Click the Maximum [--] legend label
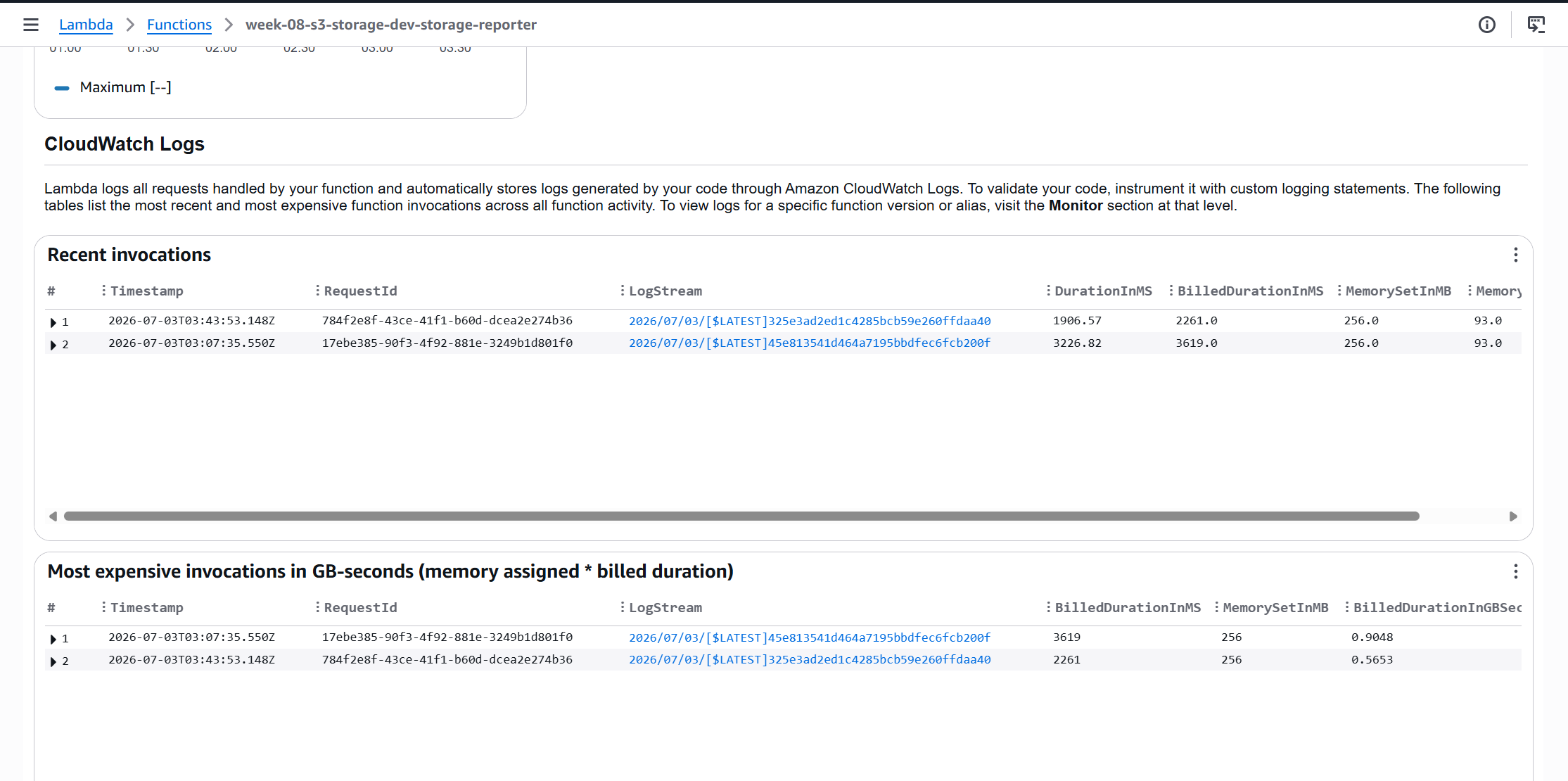The width and height of the screenshot is (1568, 781). click(126, 87)
